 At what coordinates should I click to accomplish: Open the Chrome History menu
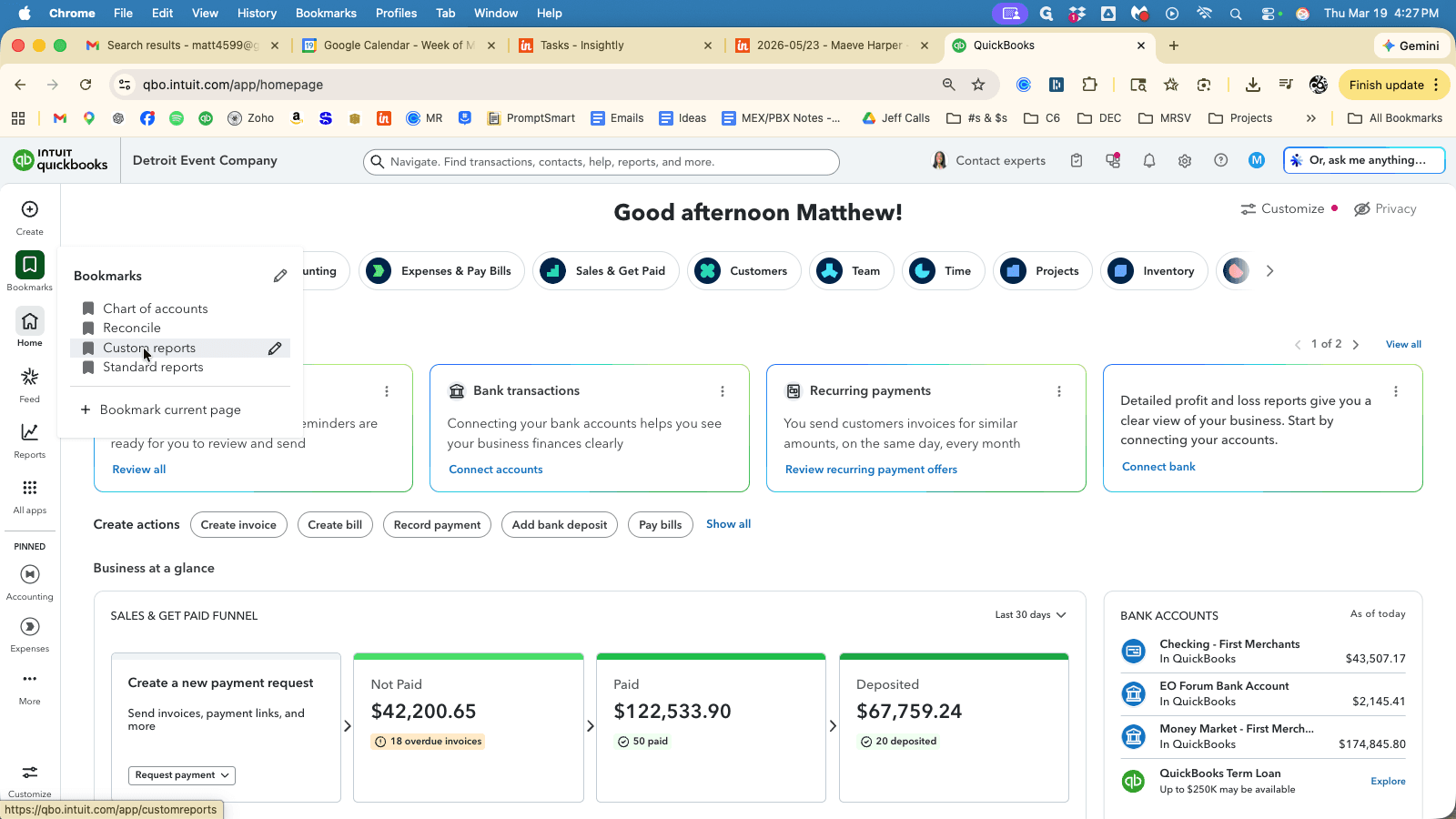point(257,13)
